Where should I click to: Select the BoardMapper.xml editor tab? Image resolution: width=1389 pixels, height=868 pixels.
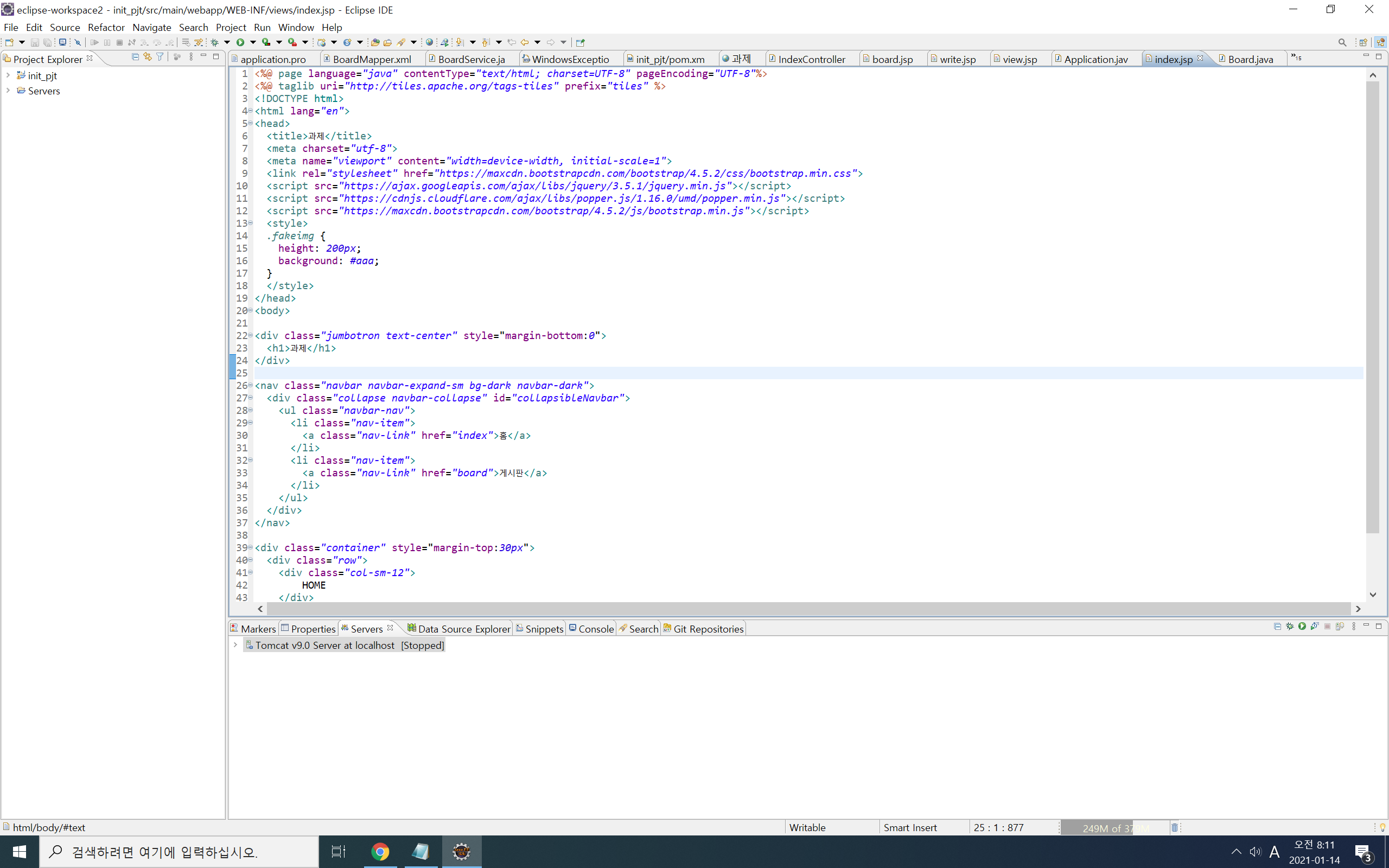pyautogui.click(x=372, y=59)
